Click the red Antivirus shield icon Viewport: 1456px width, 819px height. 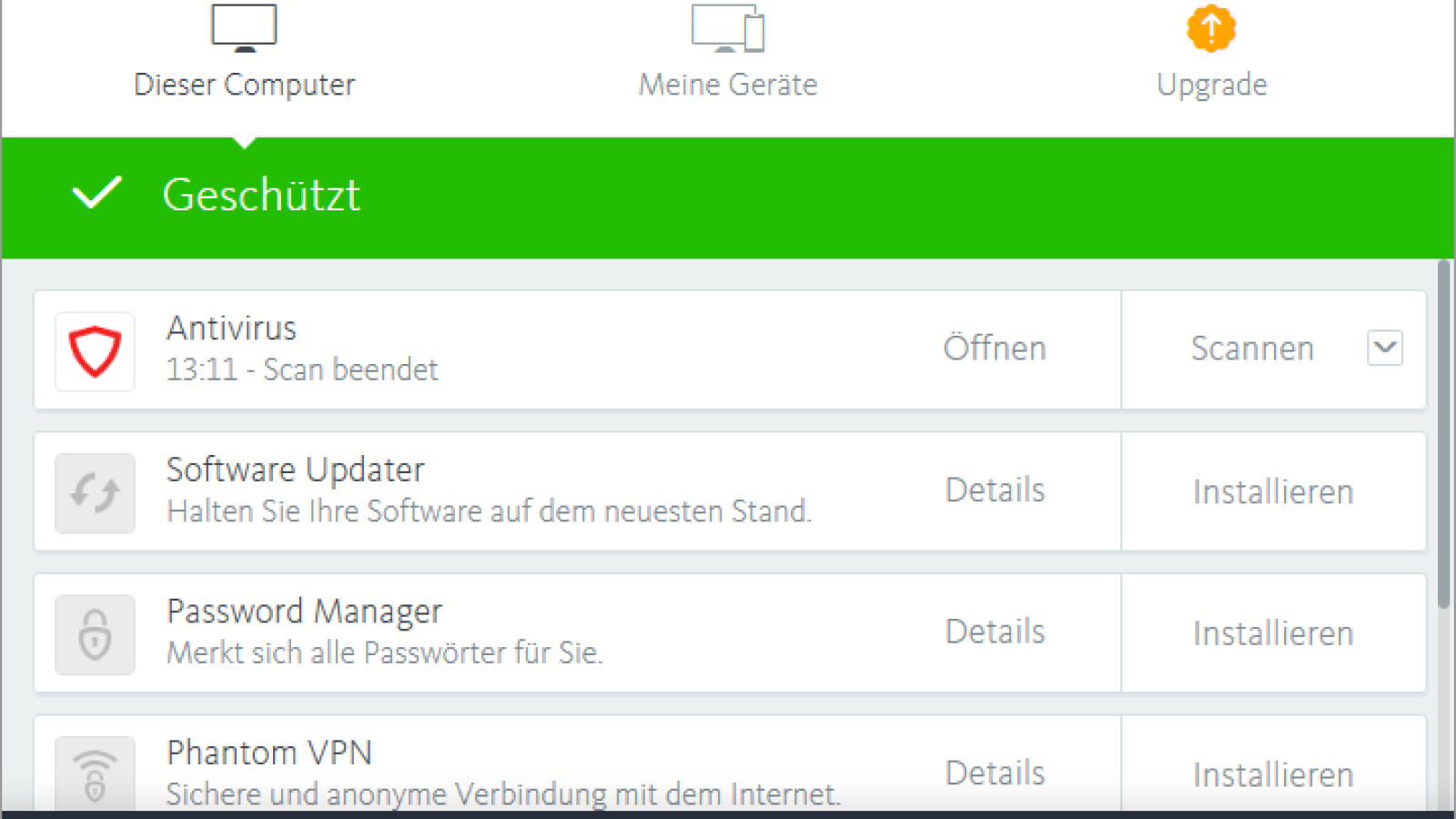(96, 351)
